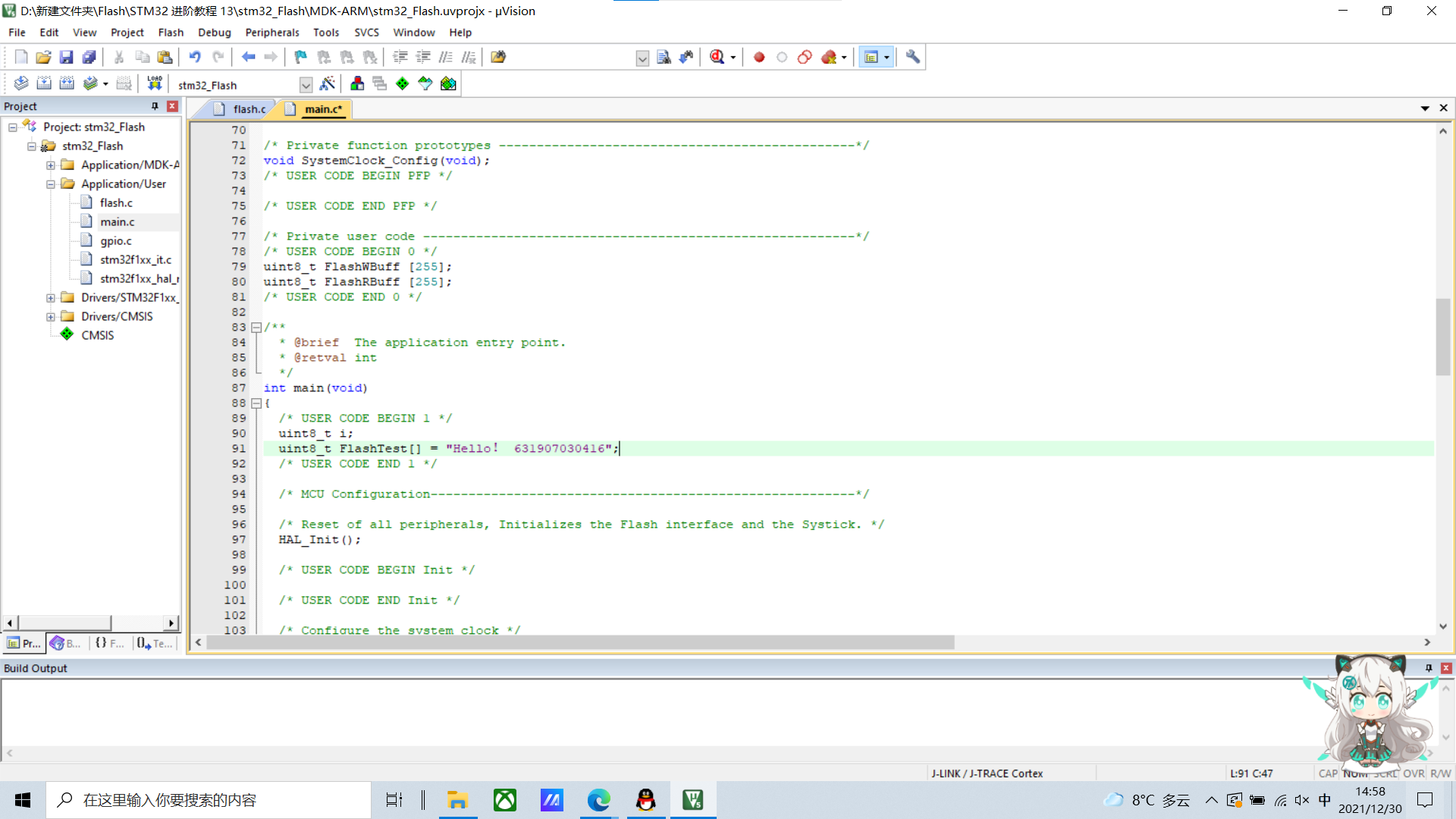Screen dimensions: 1456x819
Task: Select the Books tab in Project panel
Action: (65, 643)
